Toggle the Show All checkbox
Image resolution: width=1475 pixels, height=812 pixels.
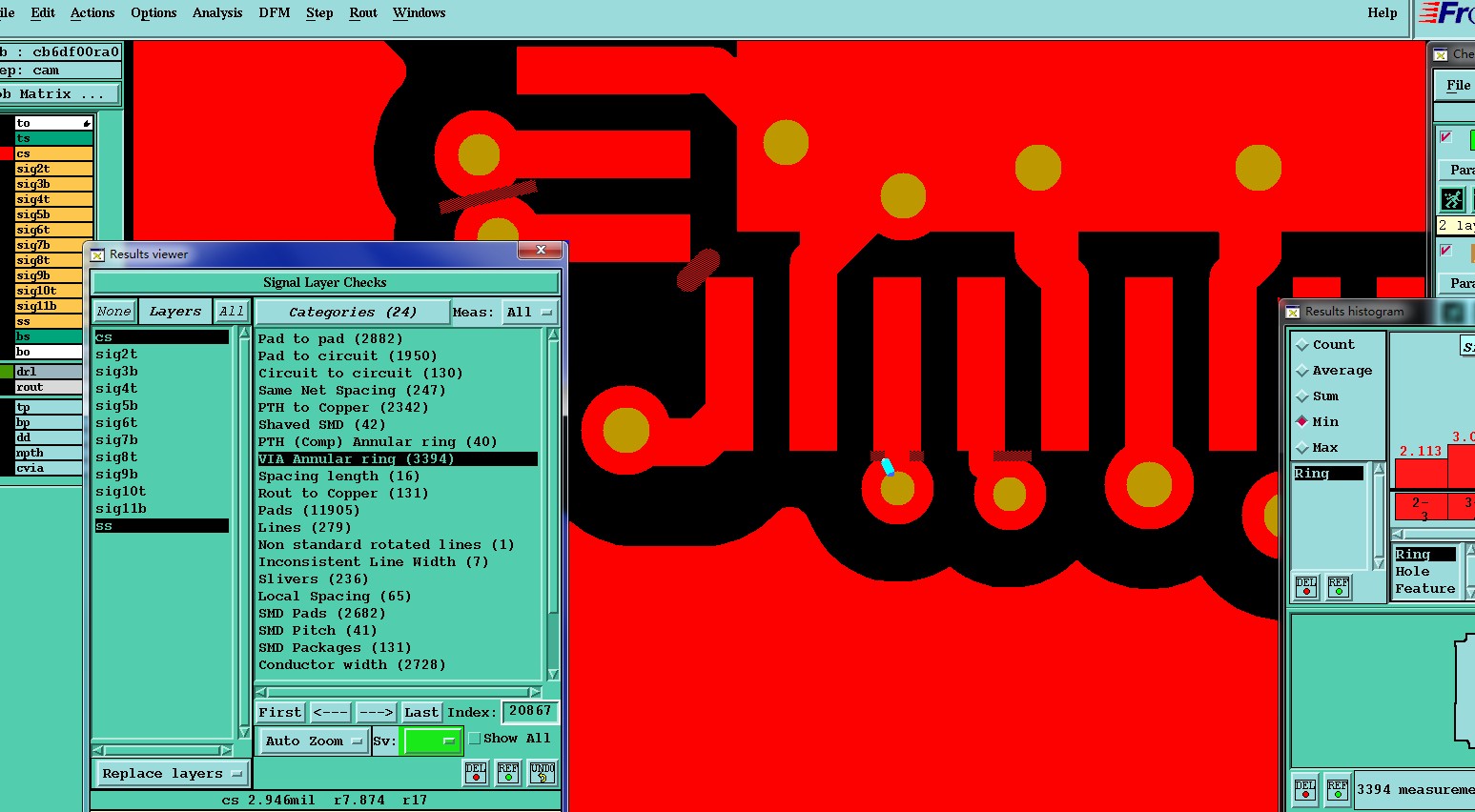tap(474, 739)
